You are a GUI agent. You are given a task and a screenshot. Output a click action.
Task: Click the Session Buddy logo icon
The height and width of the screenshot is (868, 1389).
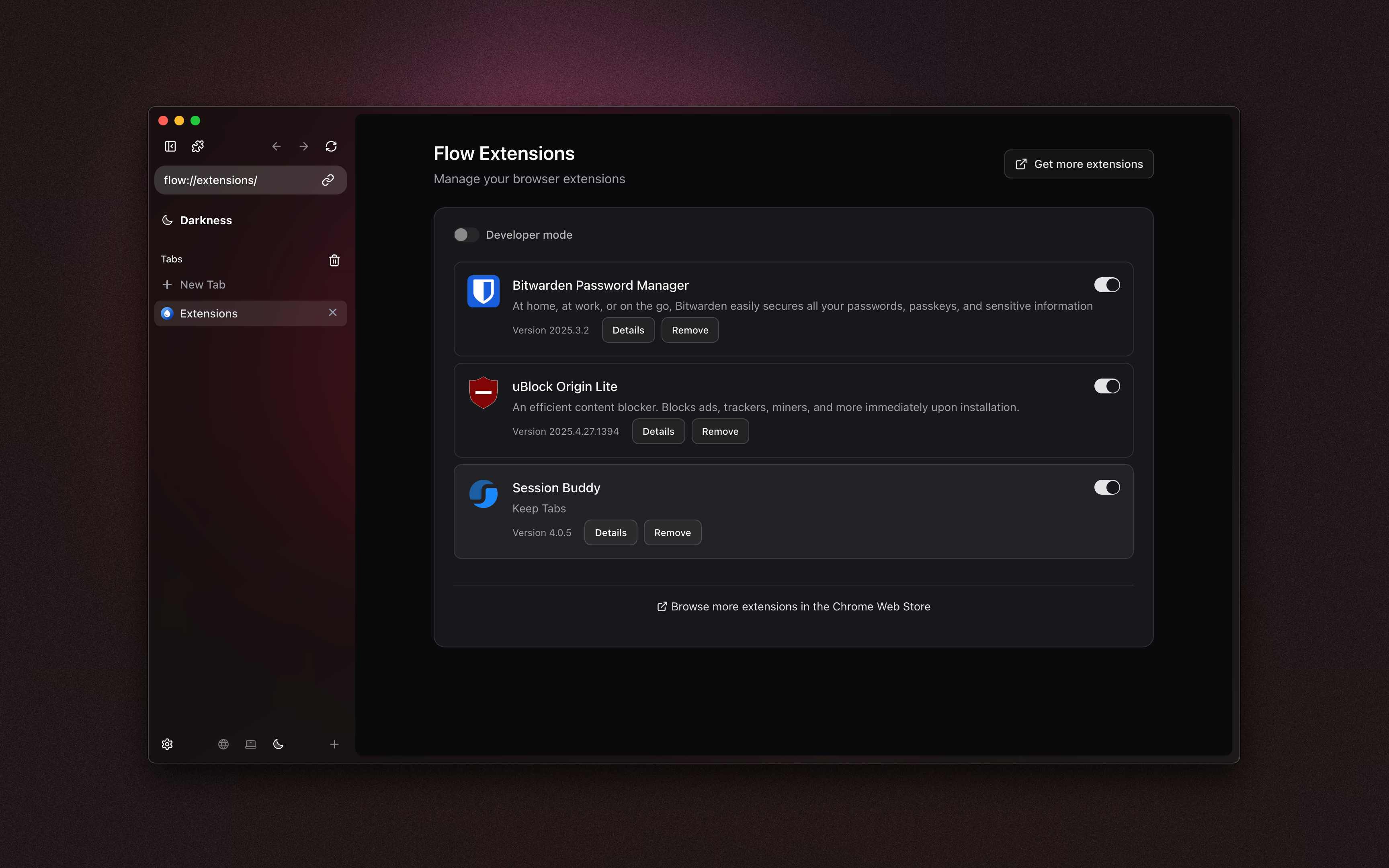[483, 494]
